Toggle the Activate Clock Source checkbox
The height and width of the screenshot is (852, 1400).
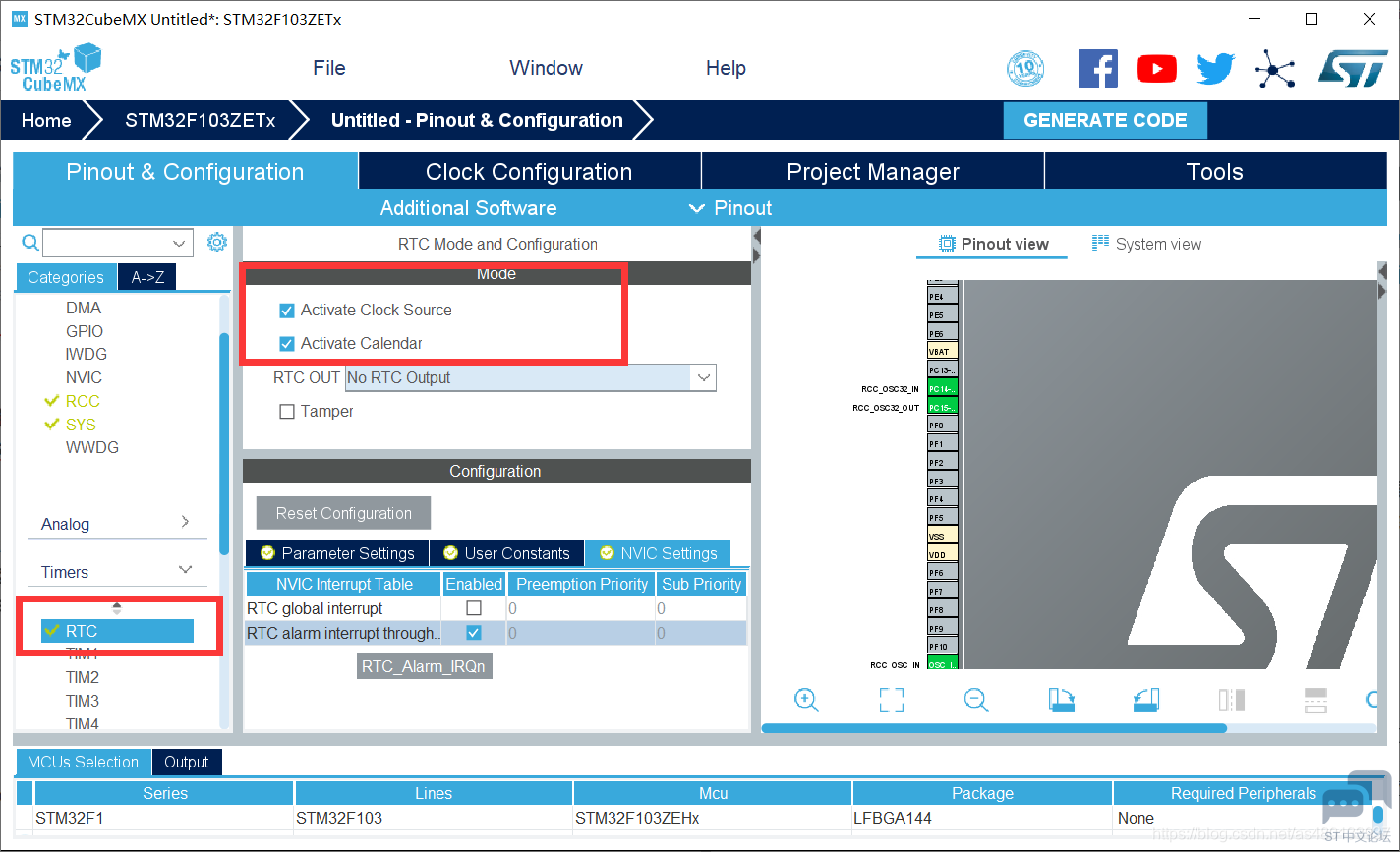coord(287,311)
